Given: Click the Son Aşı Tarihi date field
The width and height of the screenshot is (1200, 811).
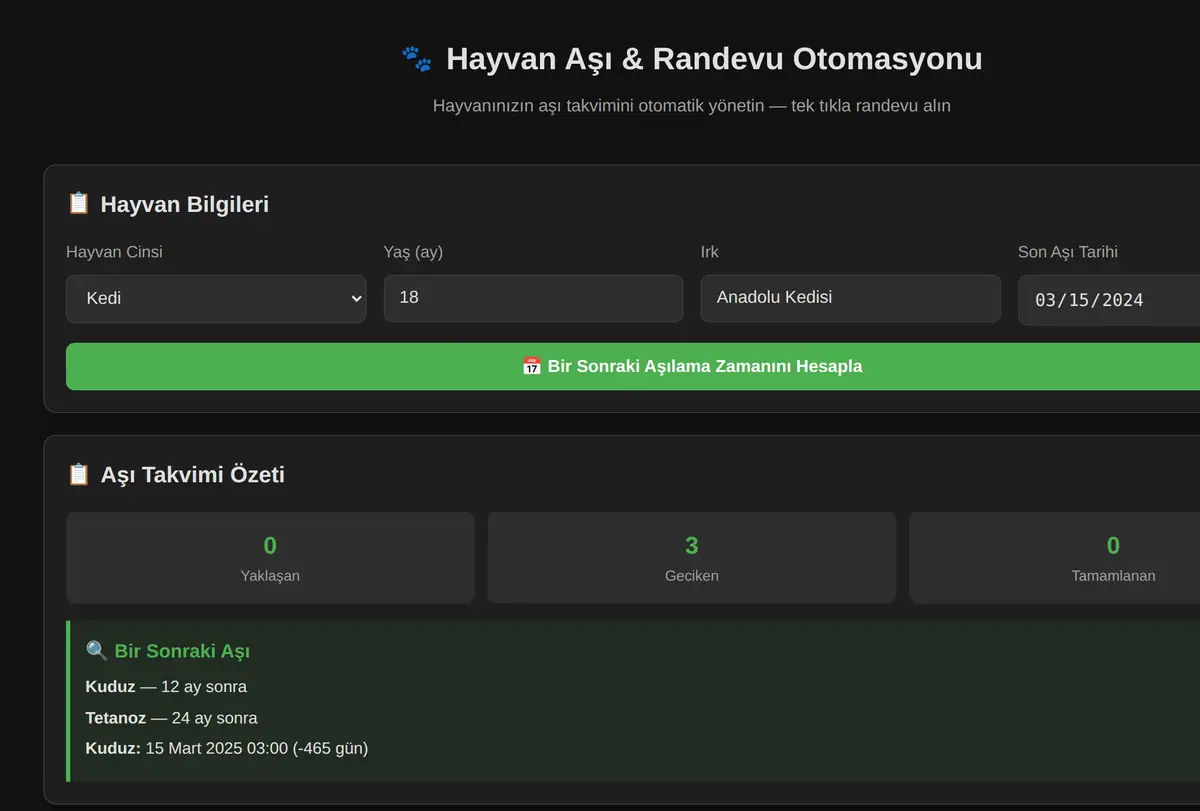Looking at the screenshot, I should pyautogui.click(x=1109, y=300).
